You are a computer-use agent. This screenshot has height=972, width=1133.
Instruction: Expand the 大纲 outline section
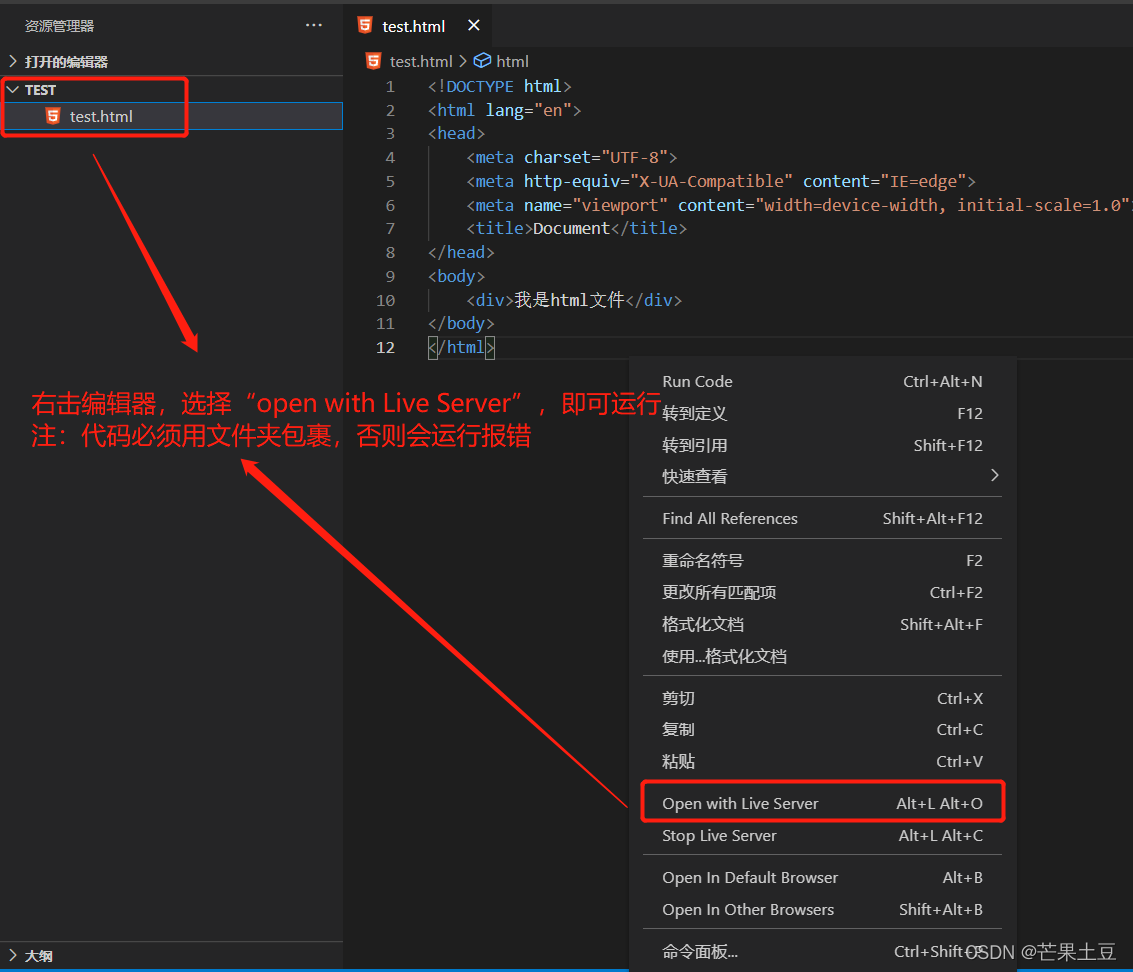point(171,955)
